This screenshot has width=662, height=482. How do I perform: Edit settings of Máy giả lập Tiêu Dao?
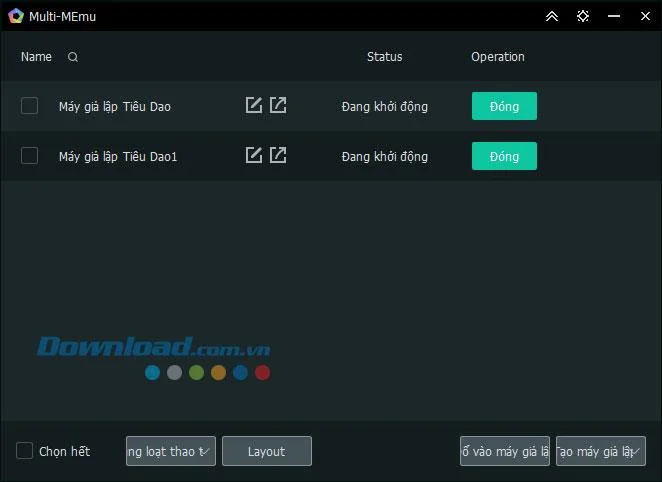pyautogui.click(x=254, y=105)
